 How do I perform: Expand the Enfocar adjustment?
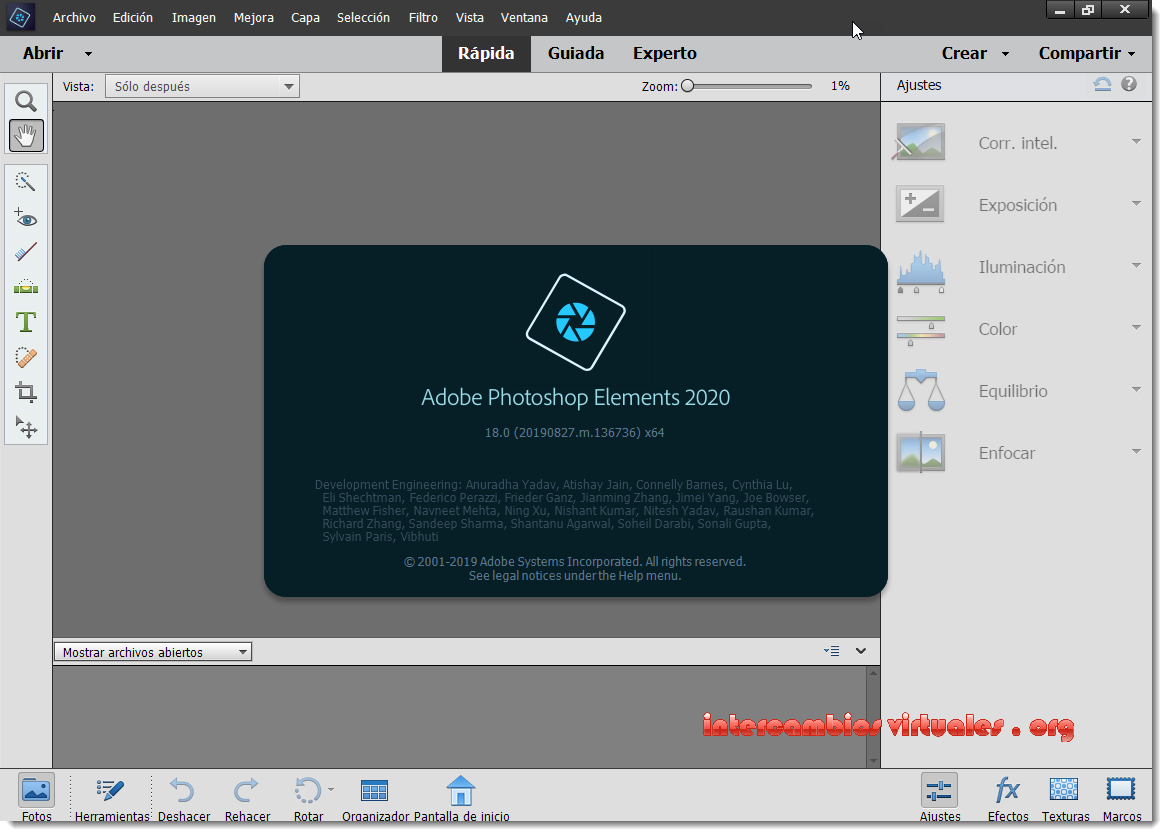[x=1136, y=450]
